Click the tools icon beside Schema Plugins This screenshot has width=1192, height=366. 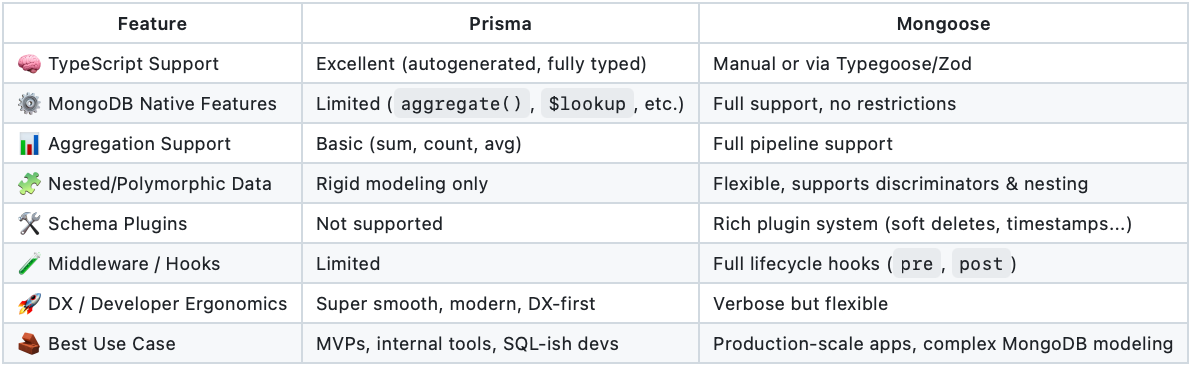pyautogui.click(x=29, y=224)
